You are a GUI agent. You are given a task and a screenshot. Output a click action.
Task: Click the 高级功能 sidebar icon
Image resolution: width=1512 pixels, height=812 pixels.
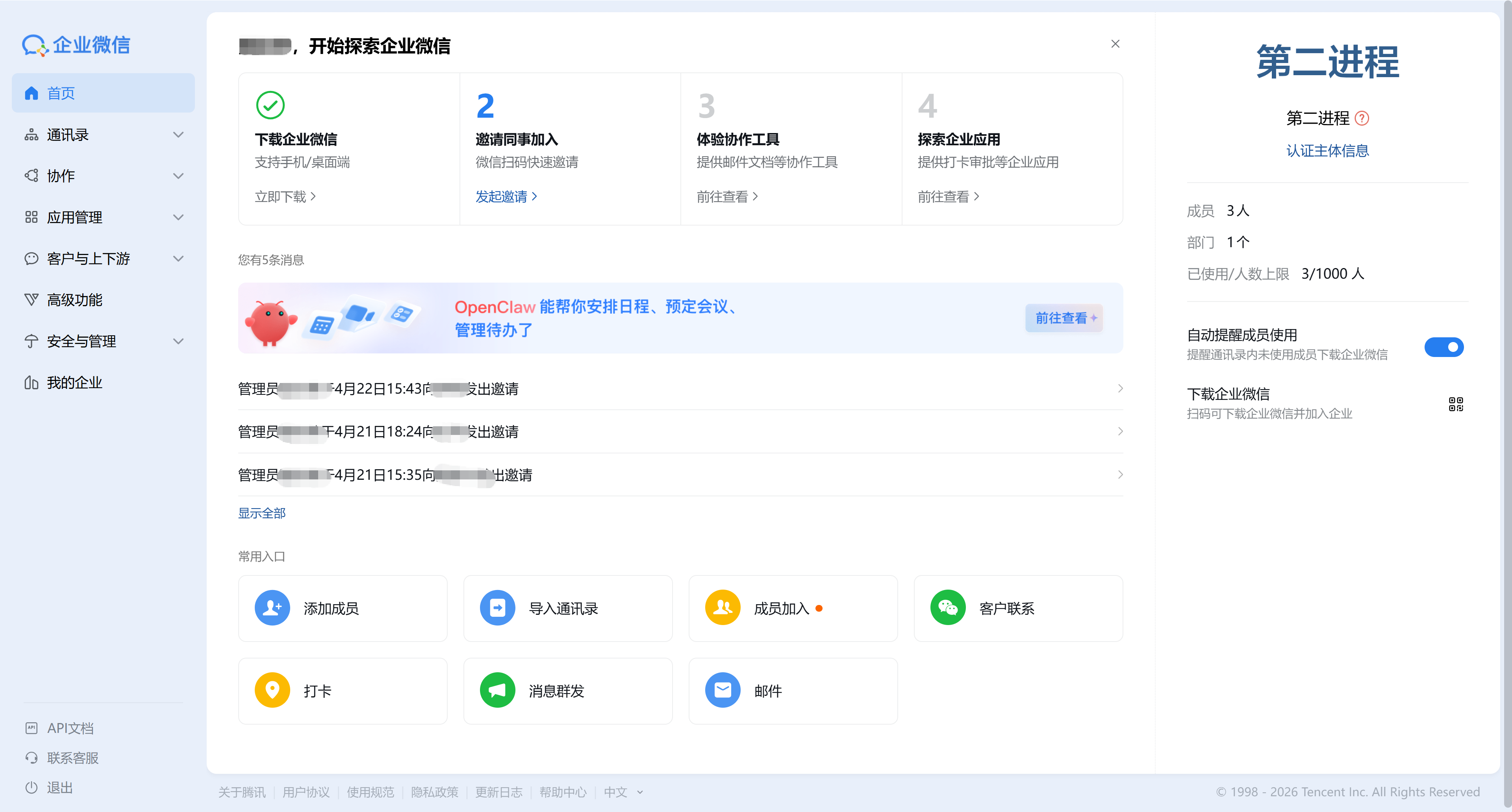(x=31, y=300)
